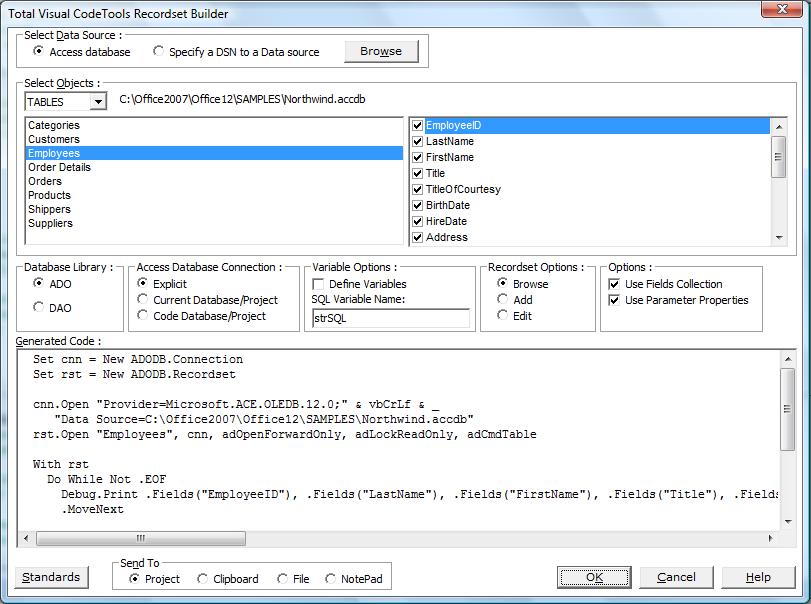The height and width of the screenshot is (604, 811).
Task: Choose DAO as database library
Action: tap(39, 308)
